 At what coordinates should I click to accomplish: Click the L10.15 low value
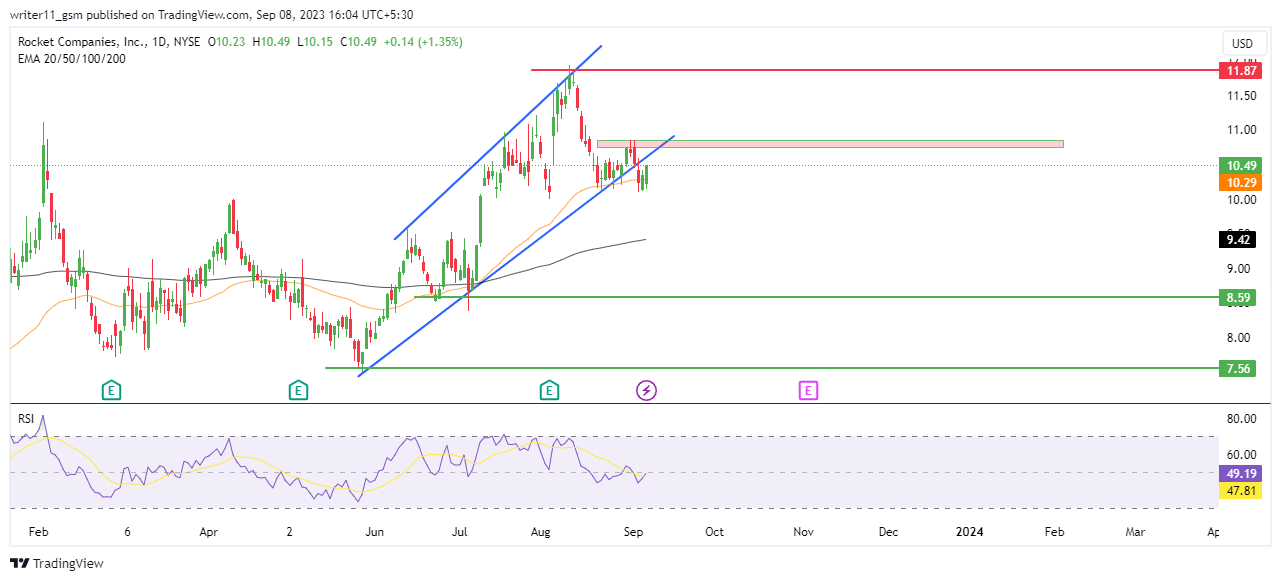point(314,42)
